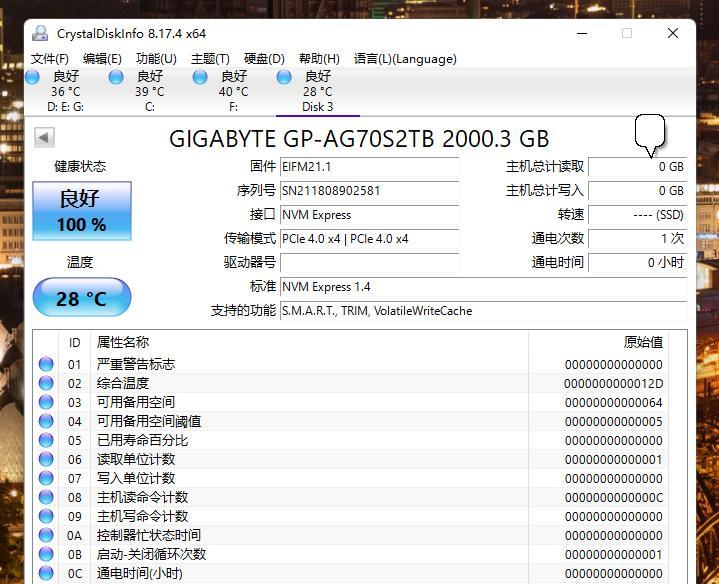This screenshot has height=584, width=719.
Task: Select the Disk 3 tab
Action: (x=317, y=91)
